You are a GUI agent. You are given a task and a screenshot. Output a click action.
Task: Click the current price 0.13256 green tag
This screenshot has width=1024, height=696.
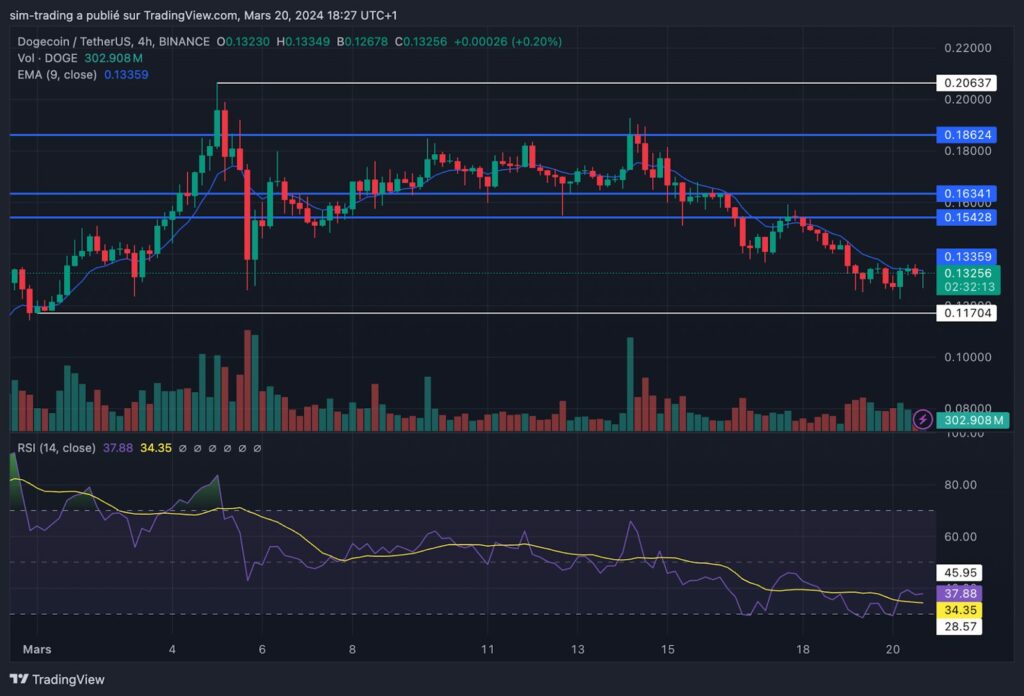point(968,279)
